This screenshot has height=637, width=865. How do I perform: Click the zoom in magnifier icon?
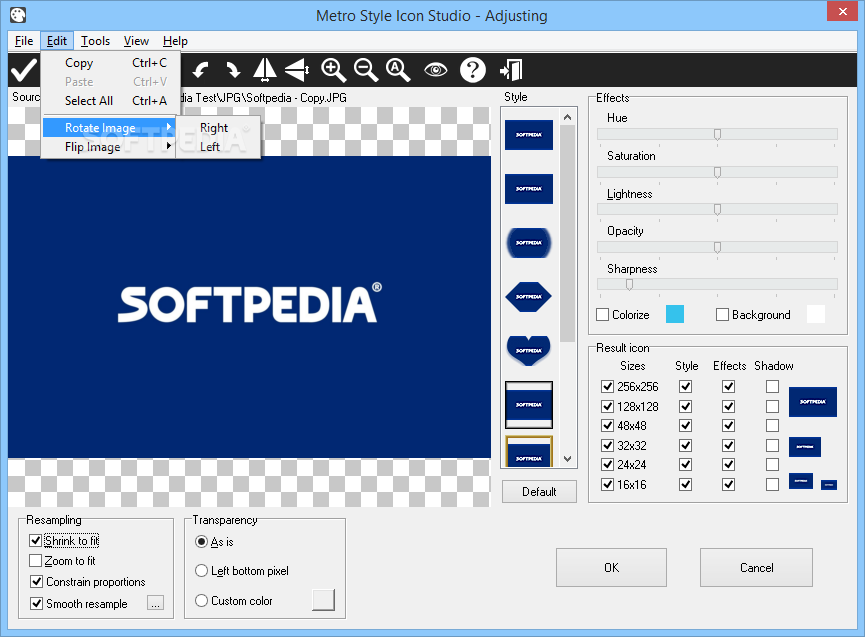point(333,70)
